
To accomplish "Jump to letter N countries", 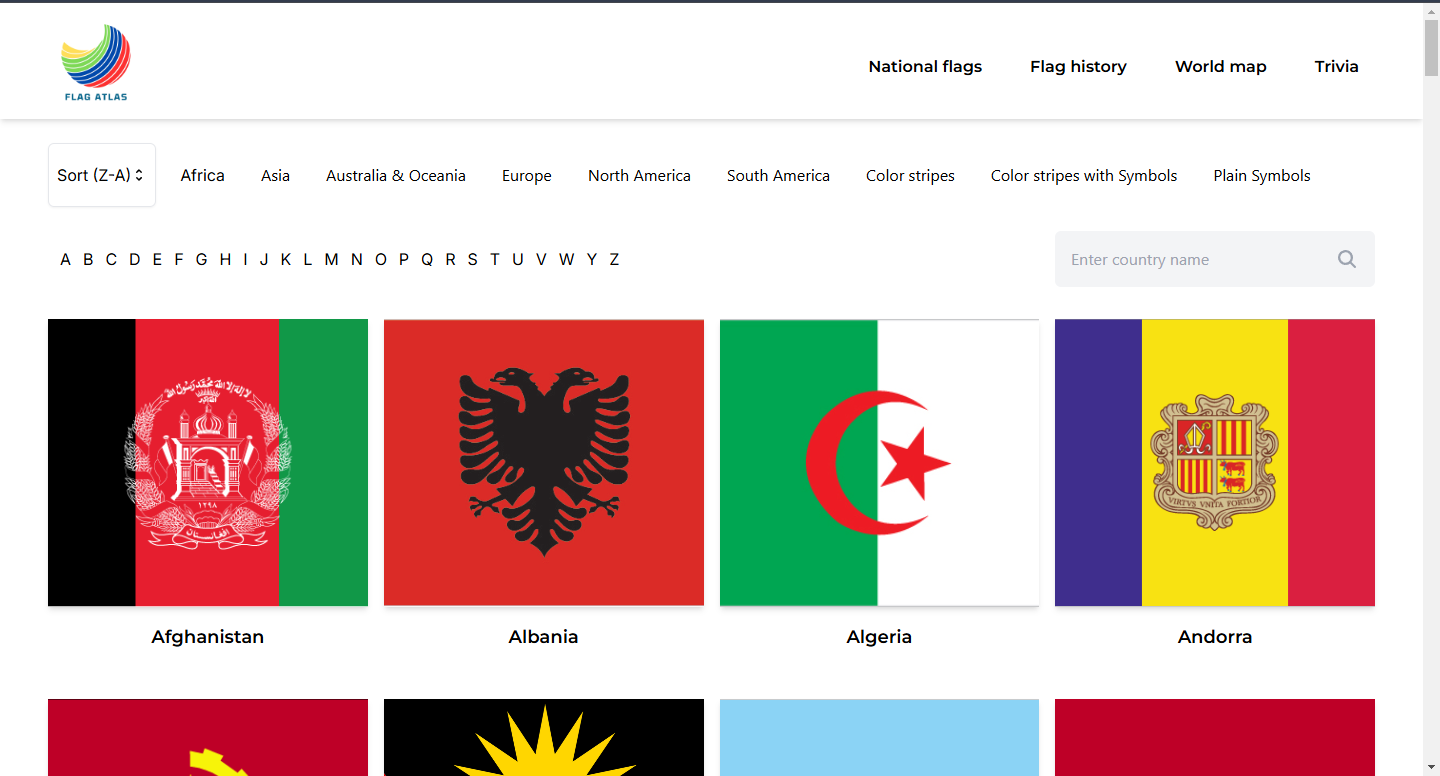I will tap(356, 259).
